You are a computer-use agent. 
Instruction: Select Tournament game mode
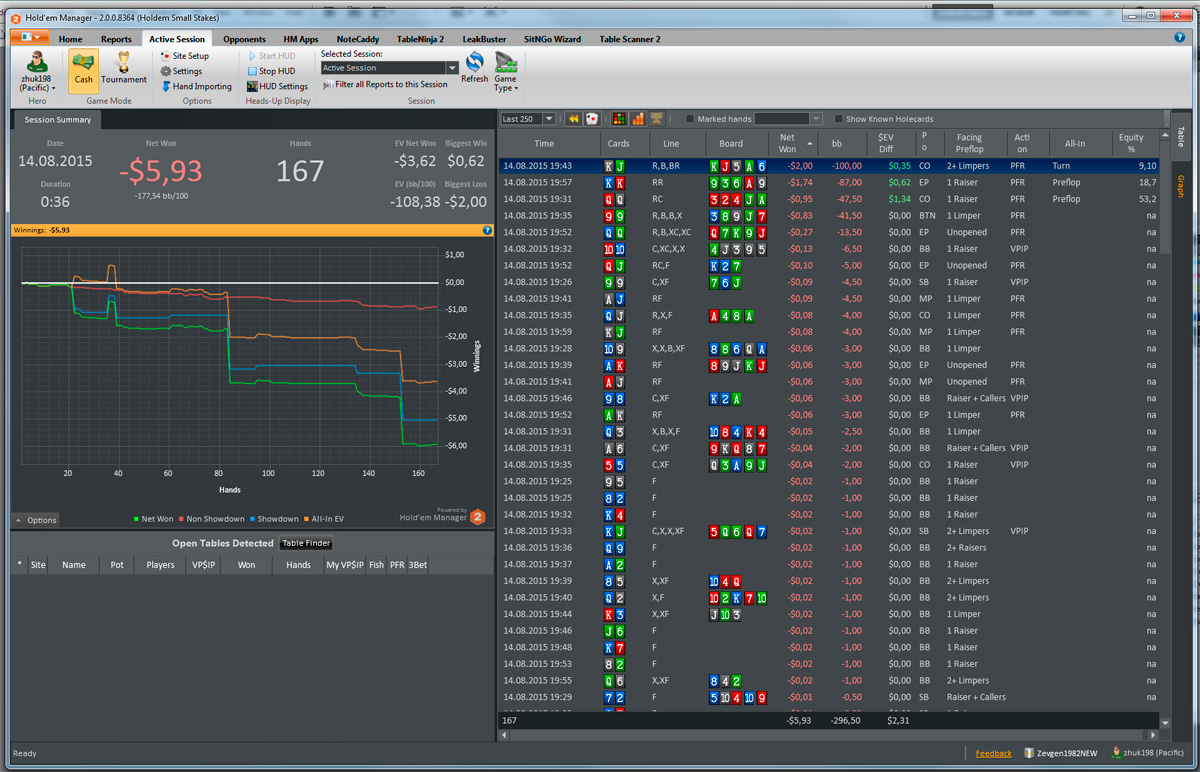point(124,70)
